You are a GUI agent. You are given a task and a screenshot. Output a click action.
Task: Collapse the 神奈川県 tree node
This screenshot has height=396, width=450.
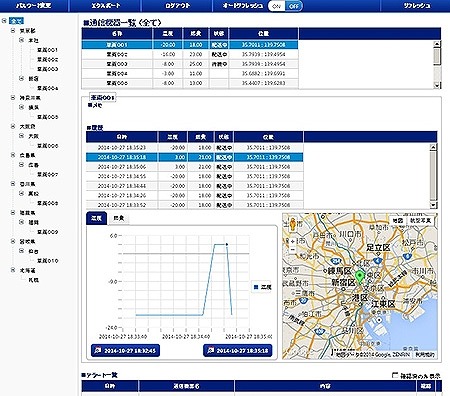13,98
